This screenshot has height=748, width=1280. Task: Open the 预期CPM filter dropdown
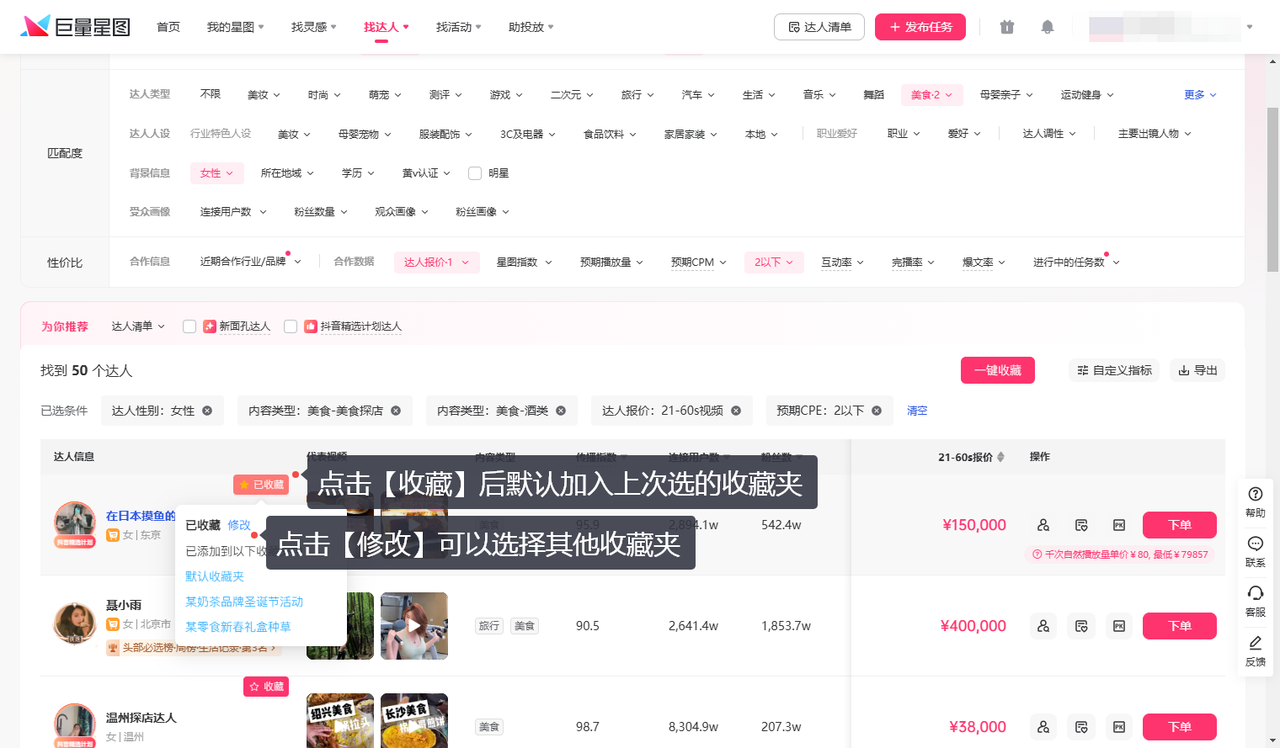click(698, 262)
